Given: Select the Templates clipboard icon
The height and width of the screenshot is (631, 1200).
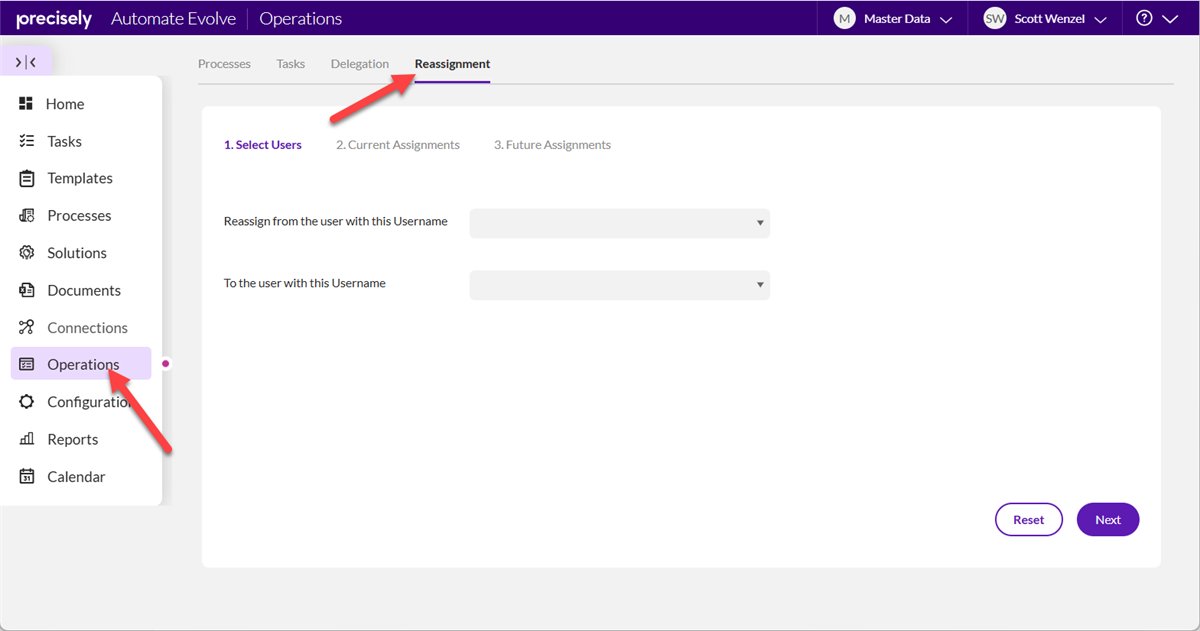Looking at the screenshot, I should (27, 179).
